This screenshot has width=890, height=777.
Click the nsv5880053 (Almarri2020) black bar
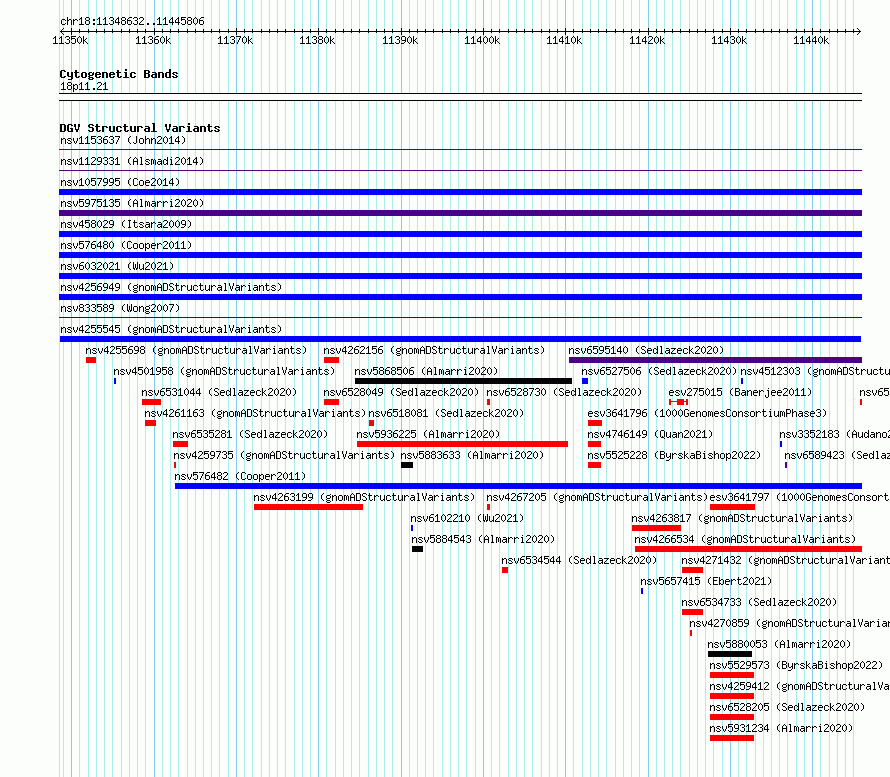coord(729,654)
